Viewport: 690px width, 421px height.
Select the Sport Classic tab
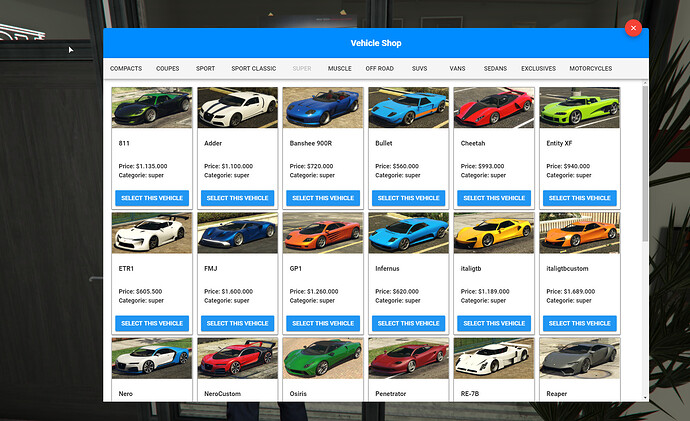[x=253, y=69]
